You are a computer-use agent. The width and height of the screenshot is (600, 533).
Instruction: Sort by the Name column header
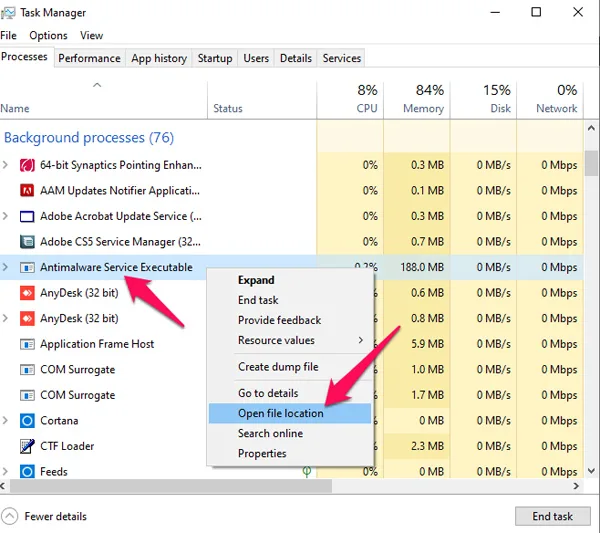[103, 99]
